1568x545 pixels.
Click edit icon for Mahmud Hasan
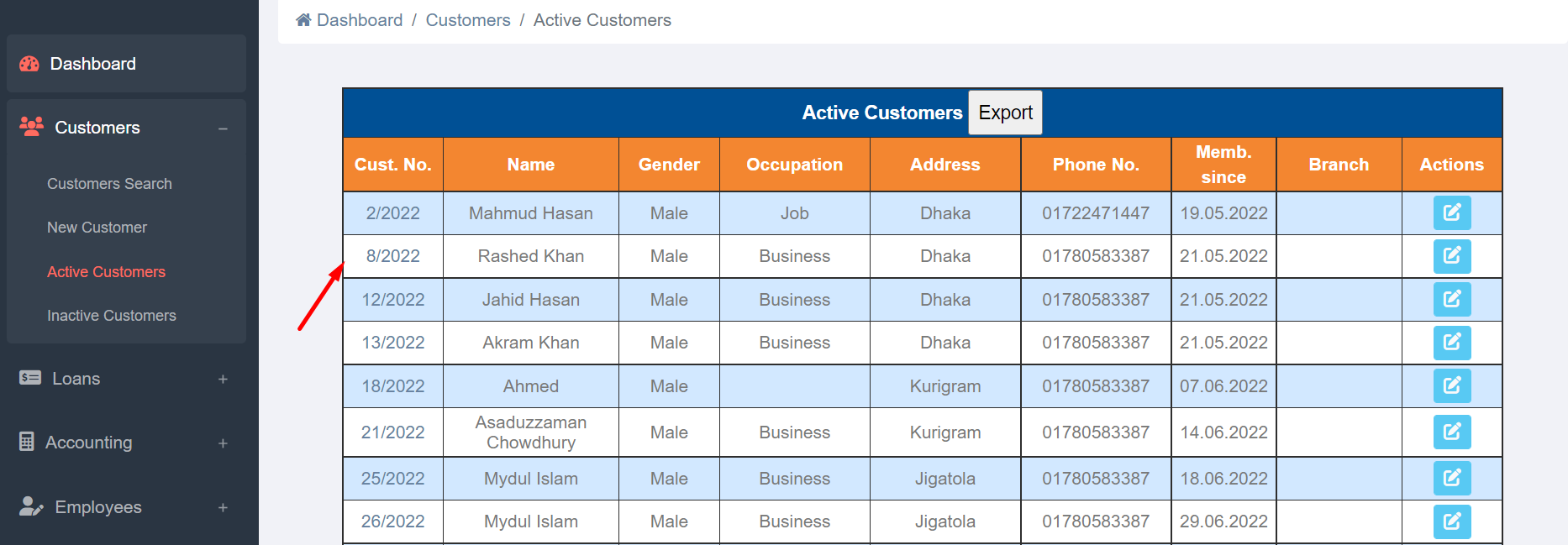pos(1451,212)
